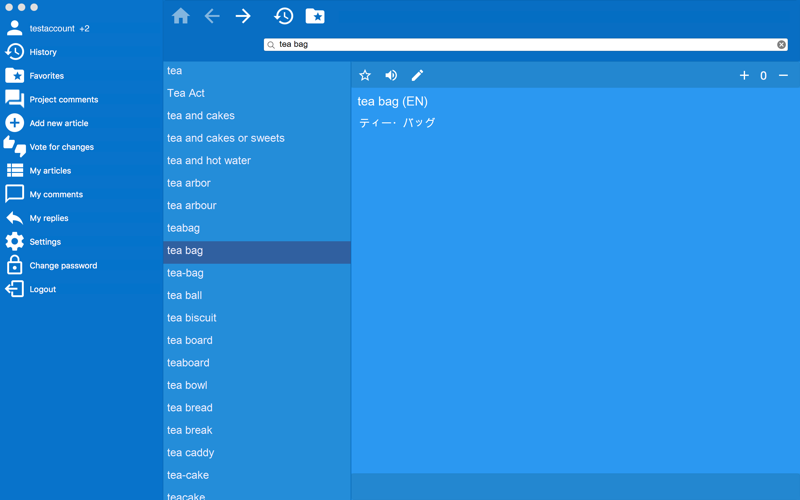This screenshot has height=500, width=800.
Task: Click the back arrow navigation icon
Action: [212, 16]
